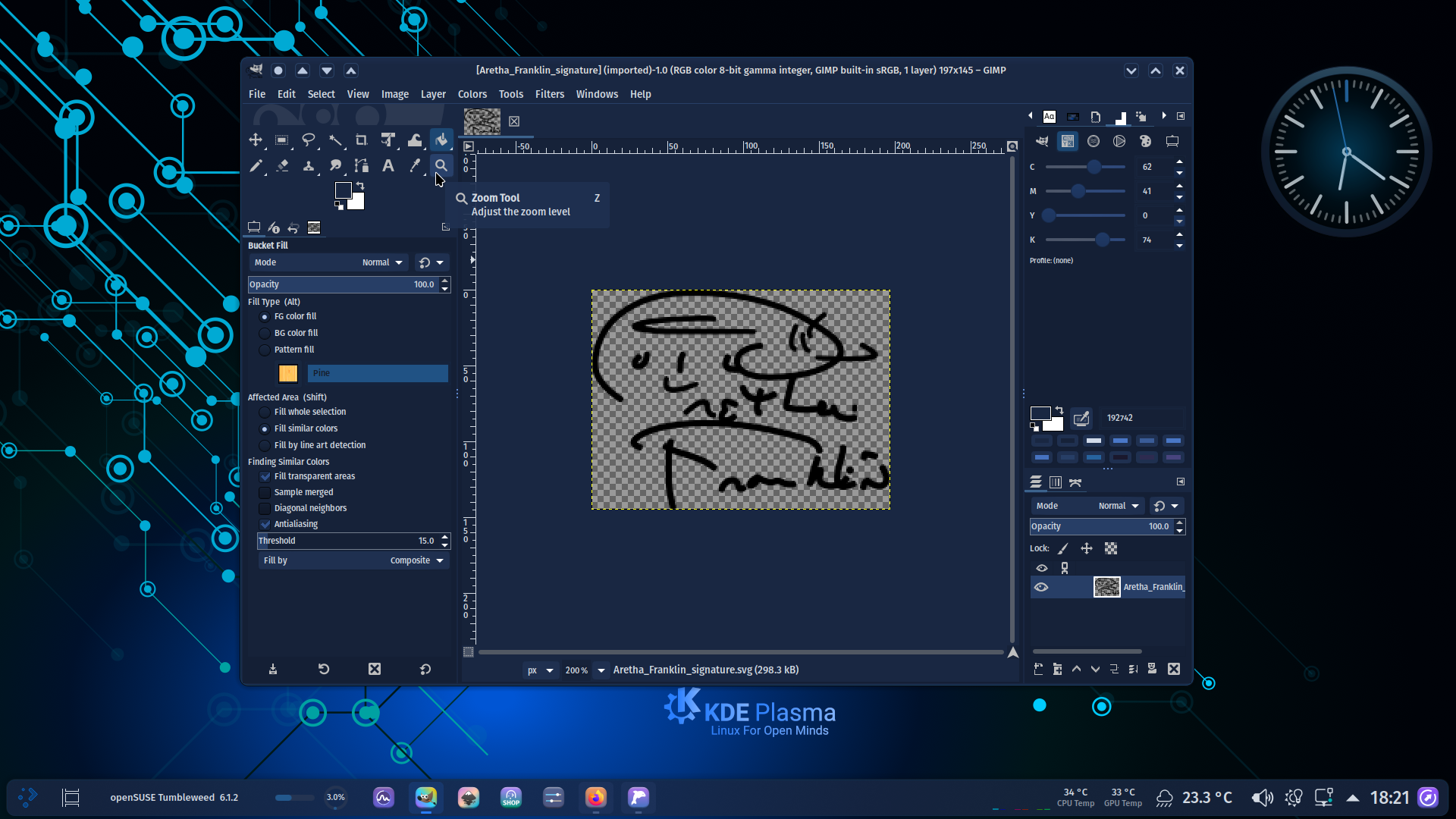Screen dimensions: 1456x819
Task: Select the Eraser tool
Action: coord(282,166)
